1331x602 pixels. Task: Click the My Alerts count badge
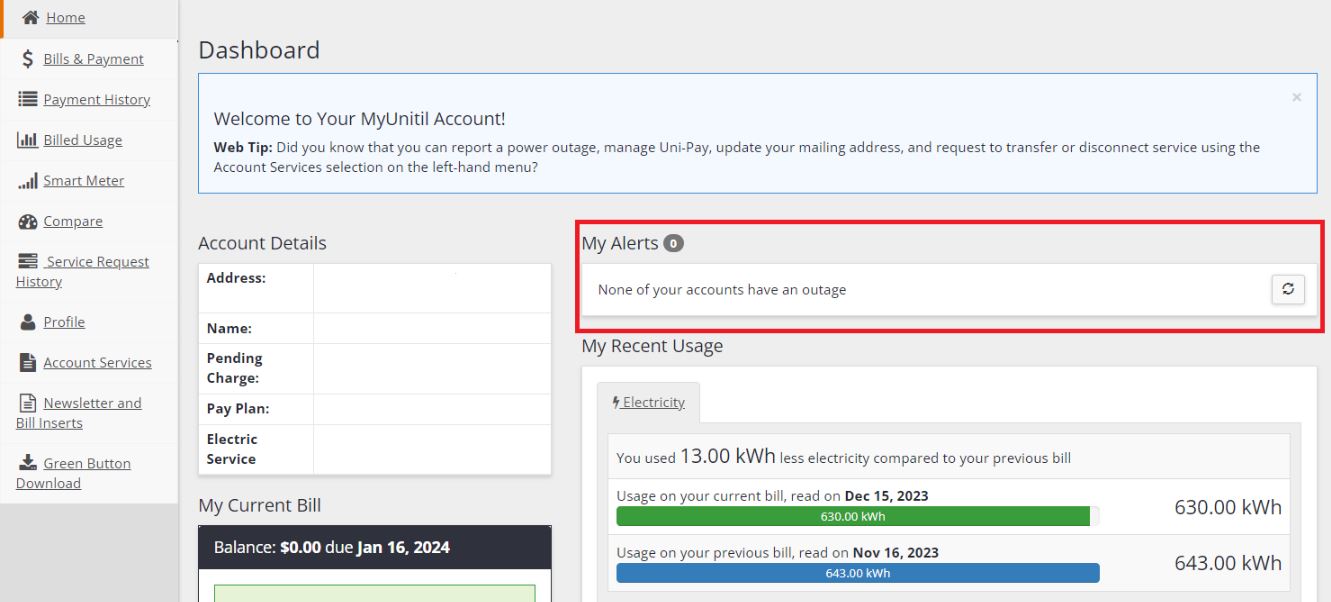point(675,243)
